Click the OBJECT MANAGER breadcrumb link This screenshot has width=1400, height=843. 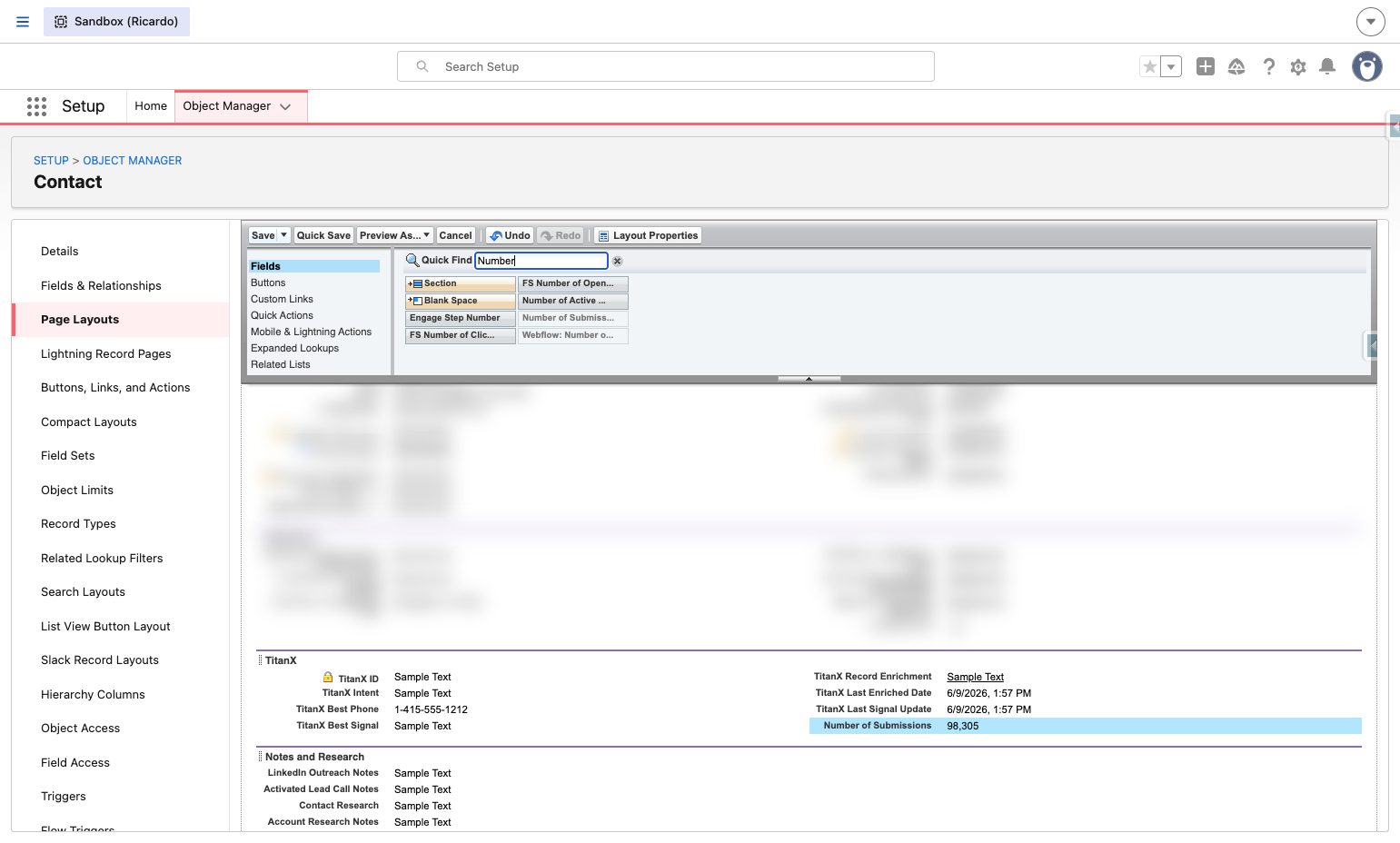[x=133, y=161]
